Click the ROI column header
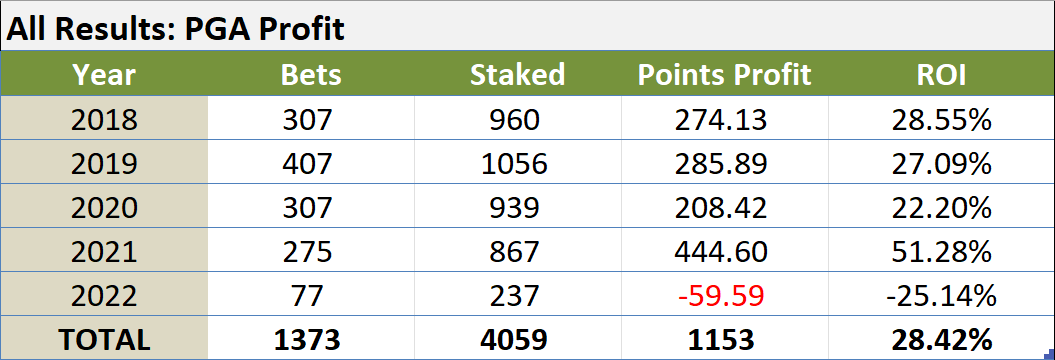Image resolution: width=1055 pixels, height=360 pixels. click(x=941, y=75)
